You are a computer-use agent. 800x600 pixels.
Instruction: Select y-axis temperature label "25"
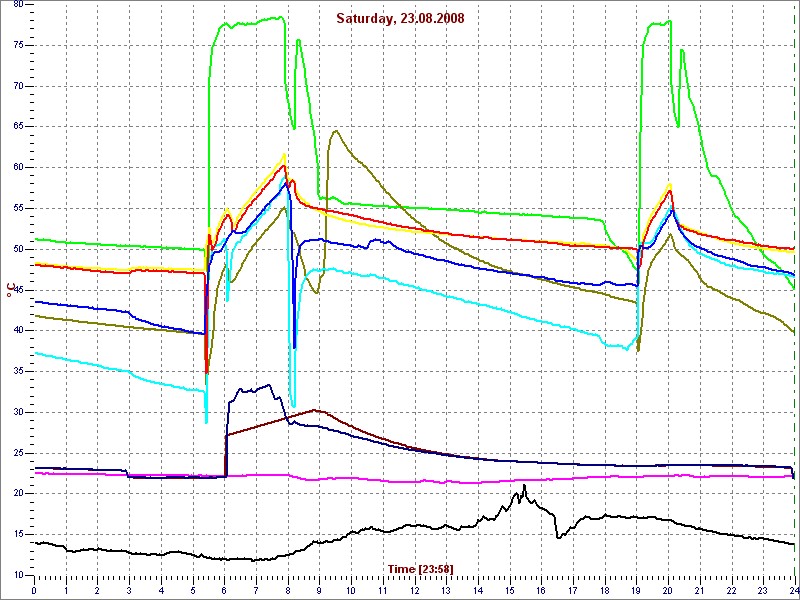pos(18,453)
